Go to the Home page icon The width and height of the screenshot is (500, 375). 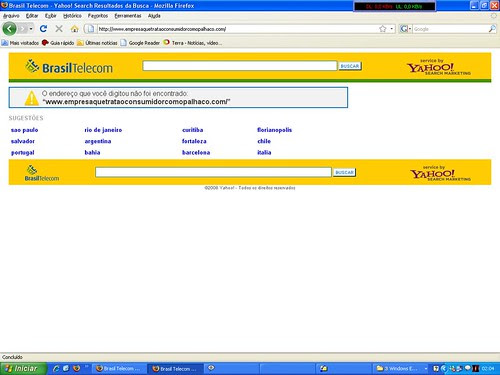75,29
